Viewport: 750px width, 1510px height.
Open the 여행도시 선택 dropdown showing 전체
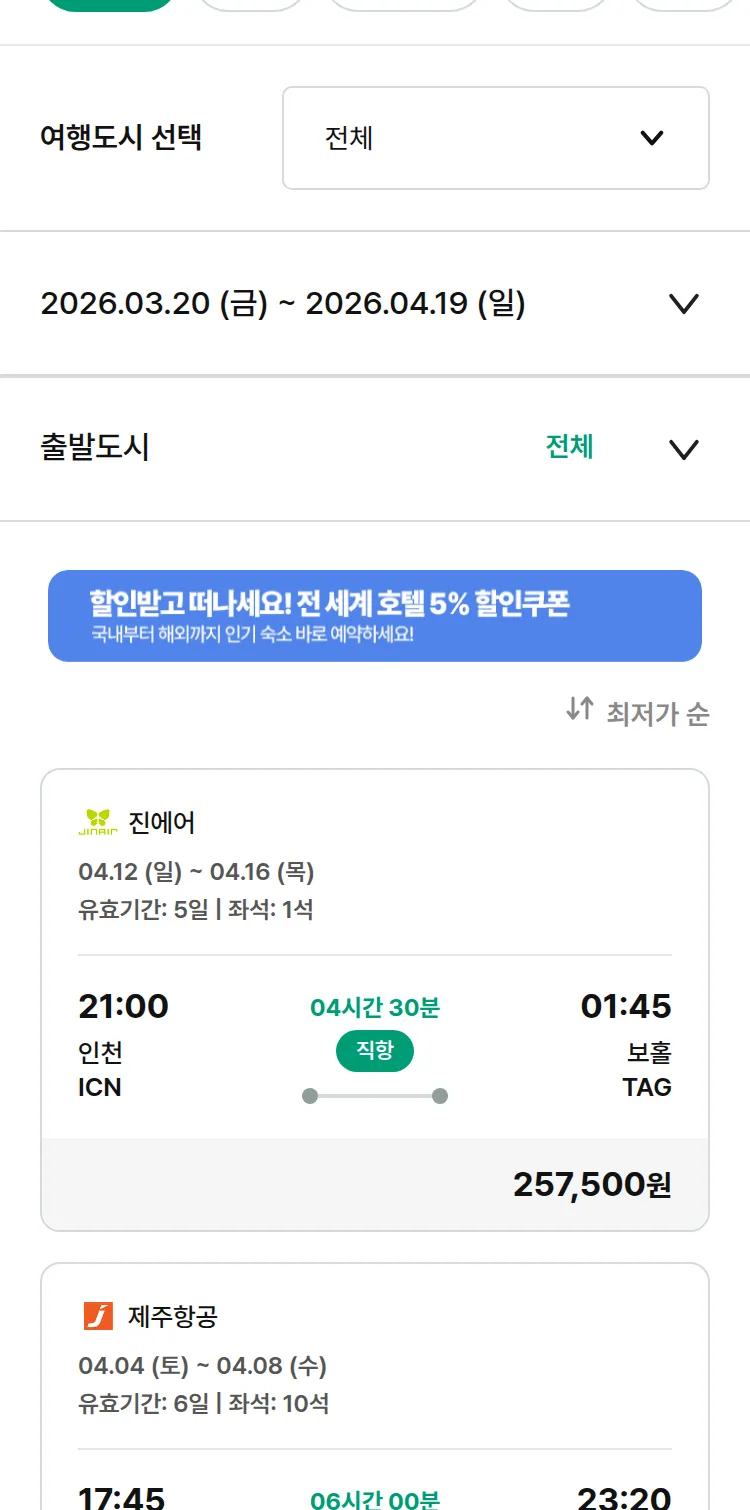(x=495, y=138)
